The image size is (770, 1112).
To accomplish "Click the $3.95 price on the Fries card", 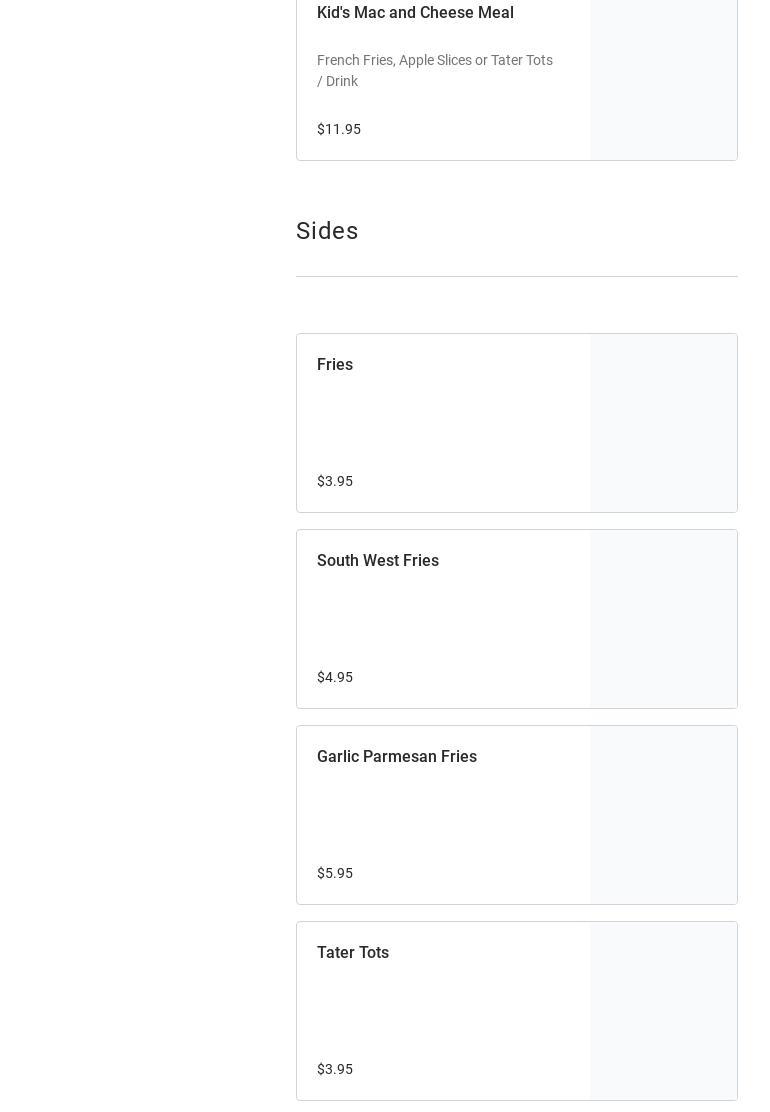I will [x=335, y=481].
